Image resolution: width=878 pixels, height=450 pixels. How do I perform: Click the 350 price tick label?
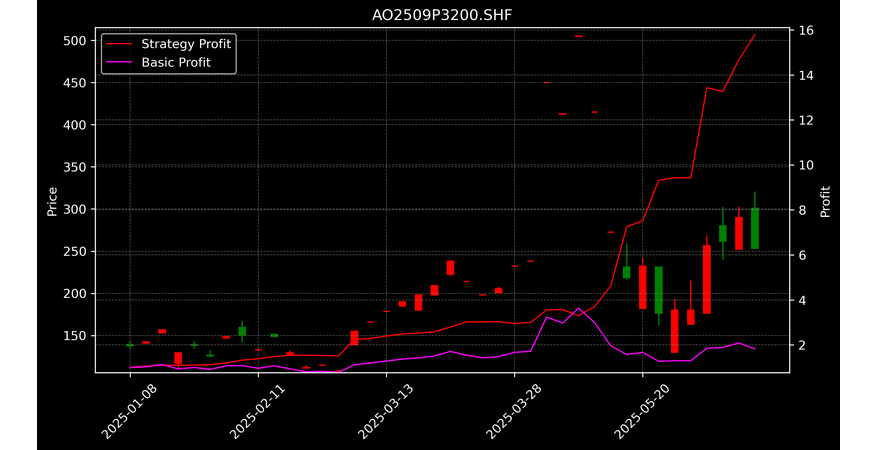coord(74,167)
